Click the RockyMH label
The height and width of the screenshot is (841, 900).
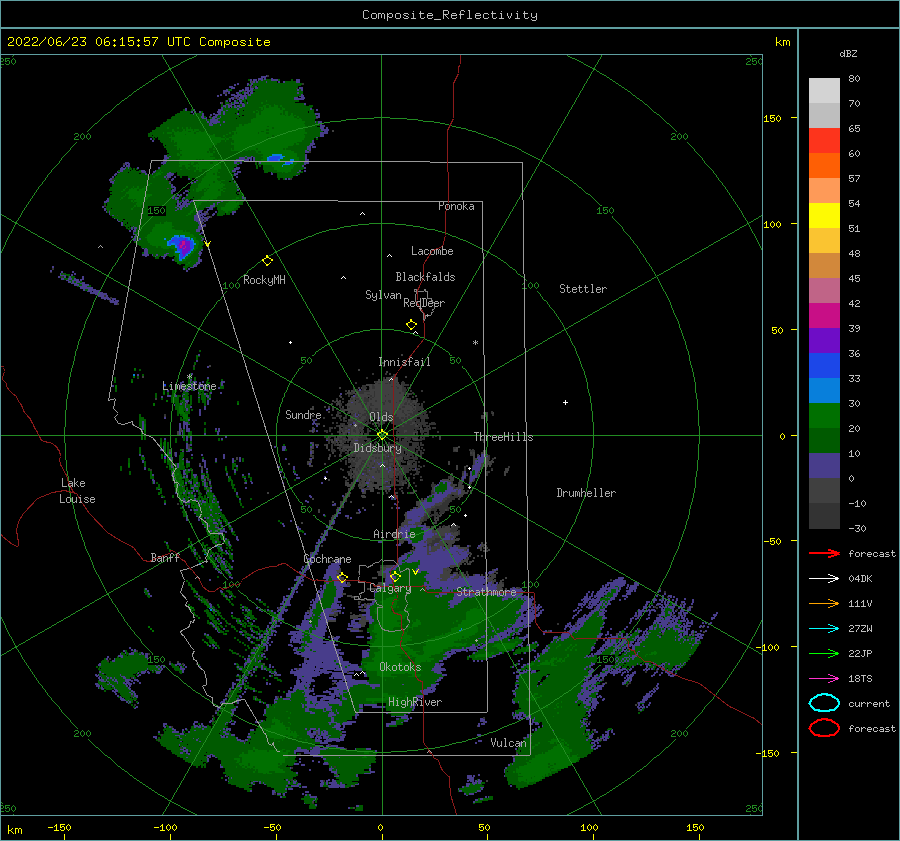(264, 280)
